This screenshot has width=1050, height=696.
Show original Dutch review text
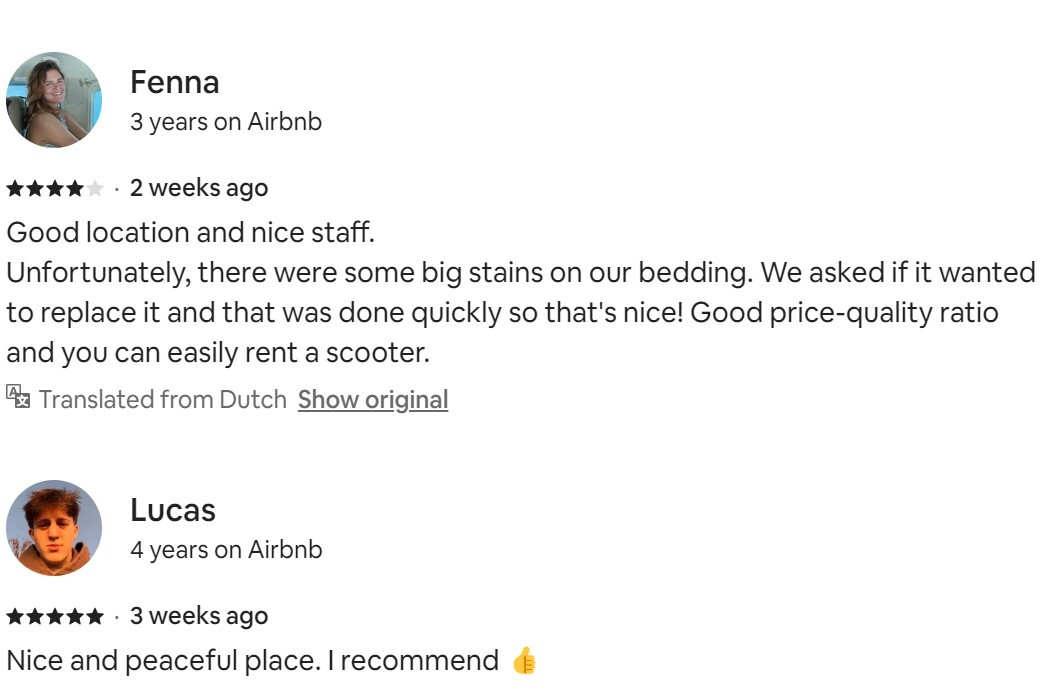click(x=372, y=399)
